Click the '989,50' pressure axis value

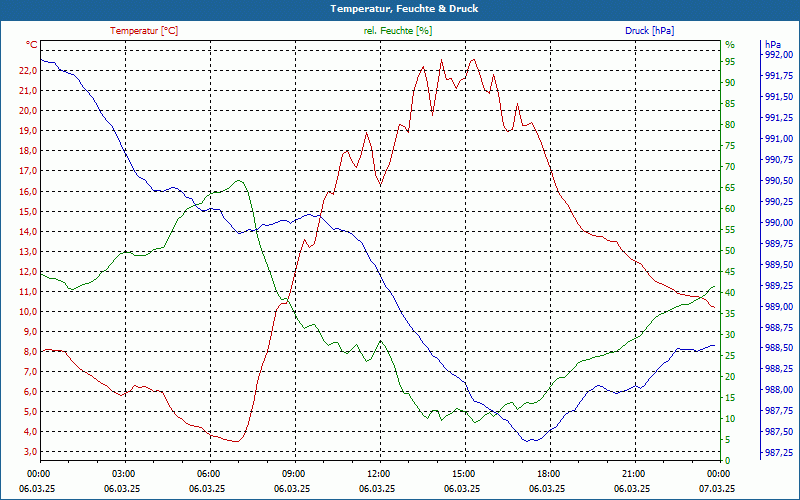pos(779,264)
